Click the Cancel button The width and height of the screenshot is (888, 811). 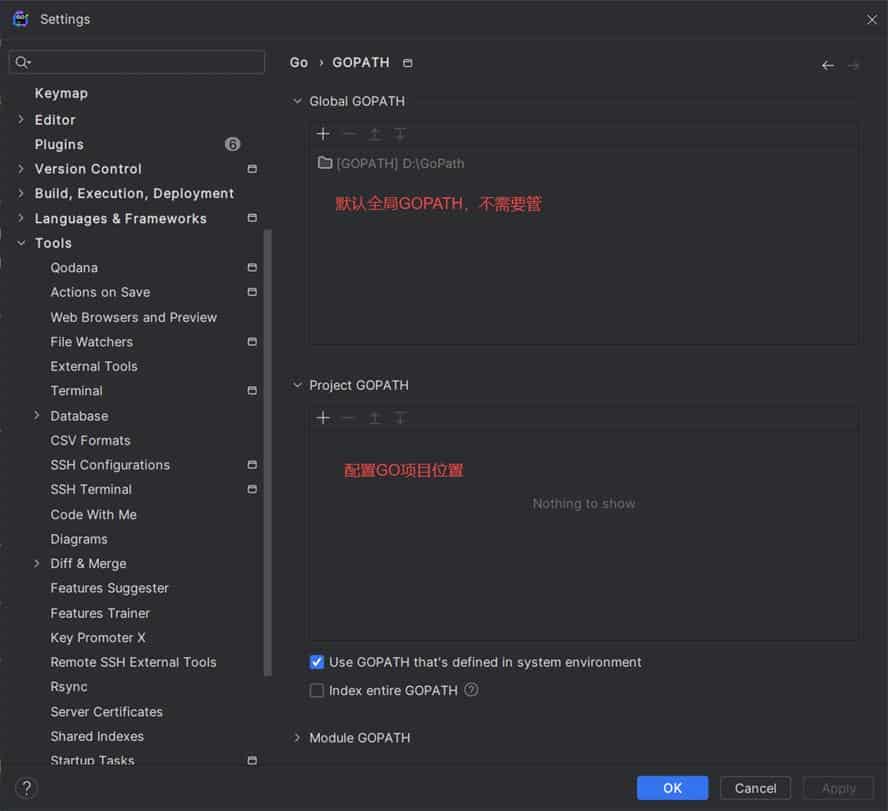tap(755, 788)
